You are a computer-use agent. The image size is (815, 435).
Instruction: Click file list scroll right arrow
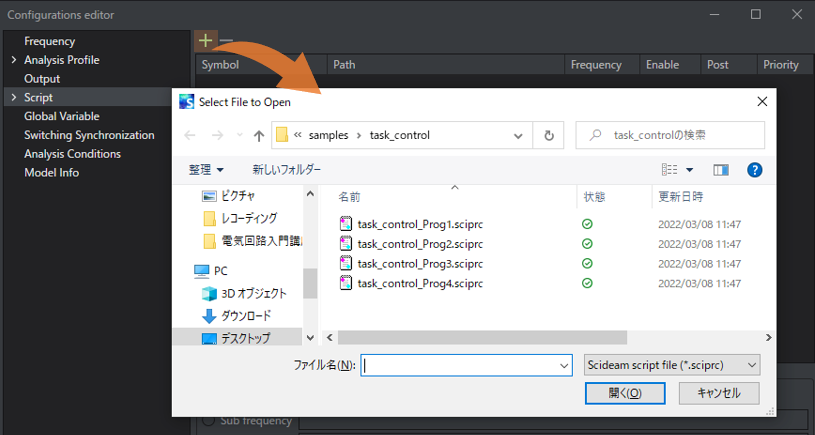coord(768,337)
